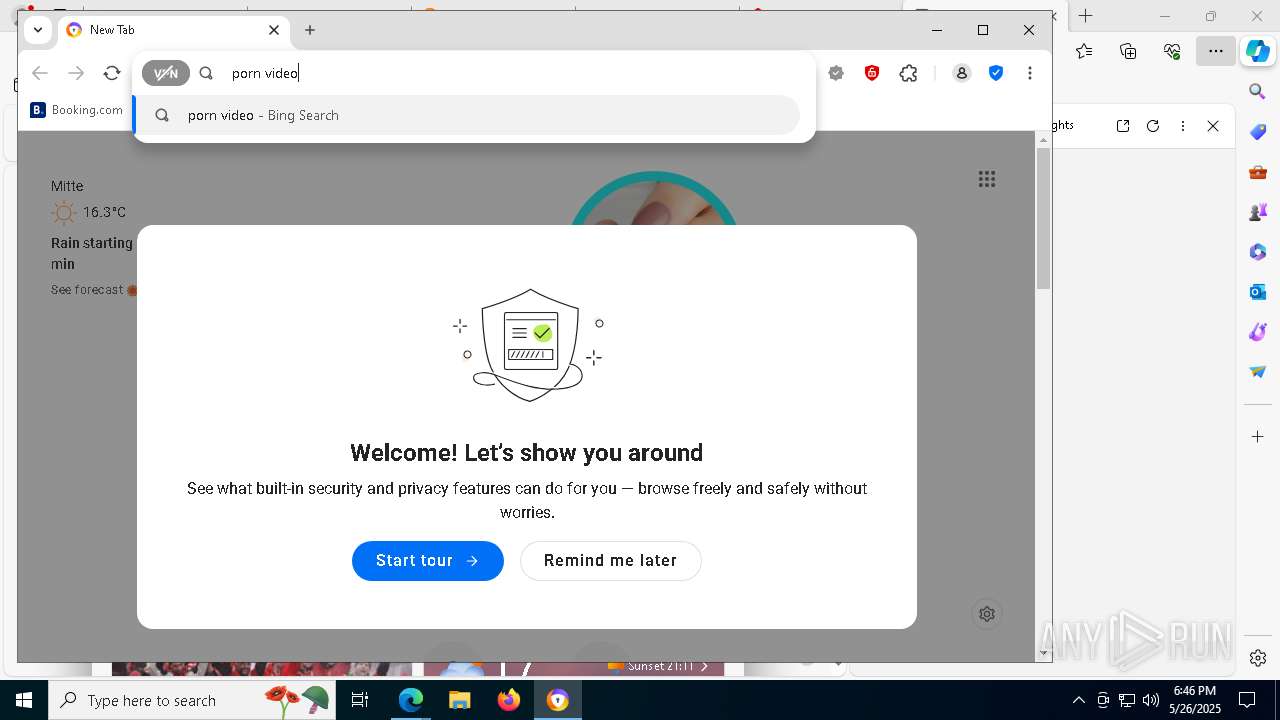The height and width of the screenshot is (720, 1280).
Task: Open the tab search dropdown arrow
Action: click(38, 30)
